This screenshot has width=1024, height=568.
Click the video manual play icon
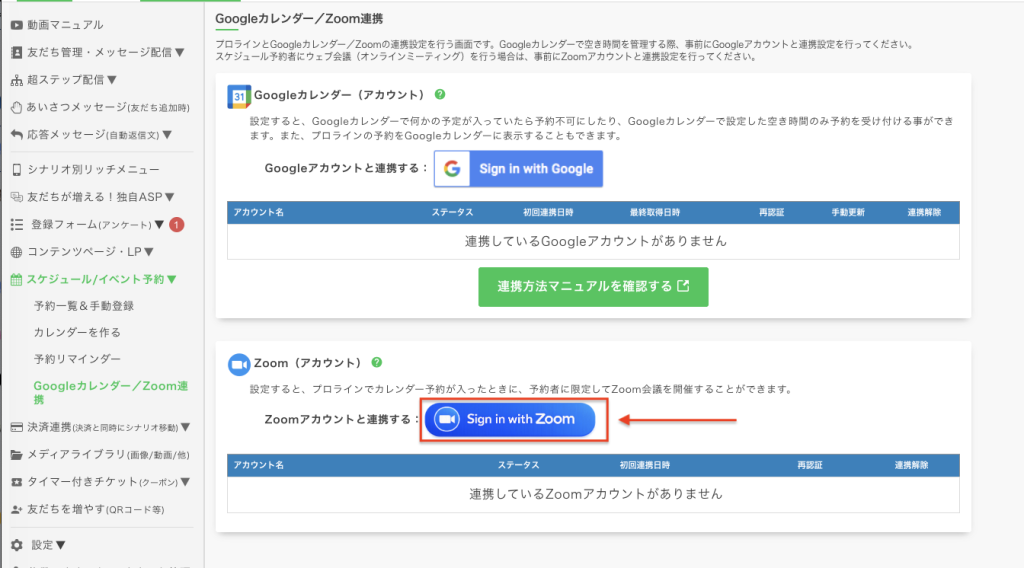tap(16, 24)
